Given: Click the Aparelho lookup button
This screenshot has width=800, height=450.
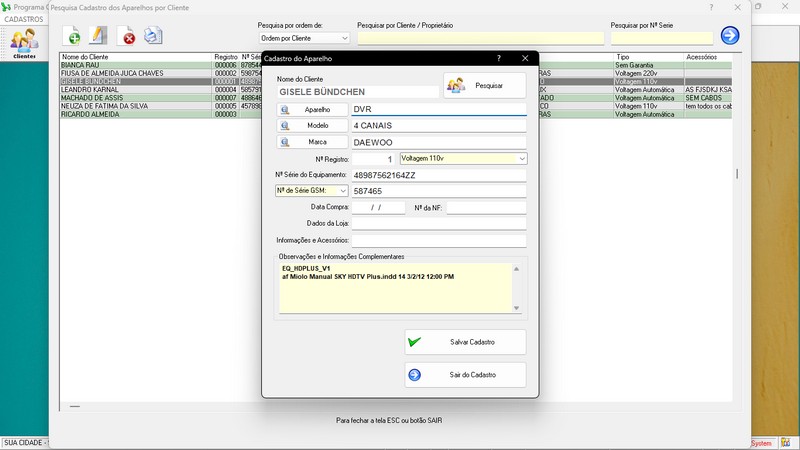Looking at the screenshot, I should (312, 110).
